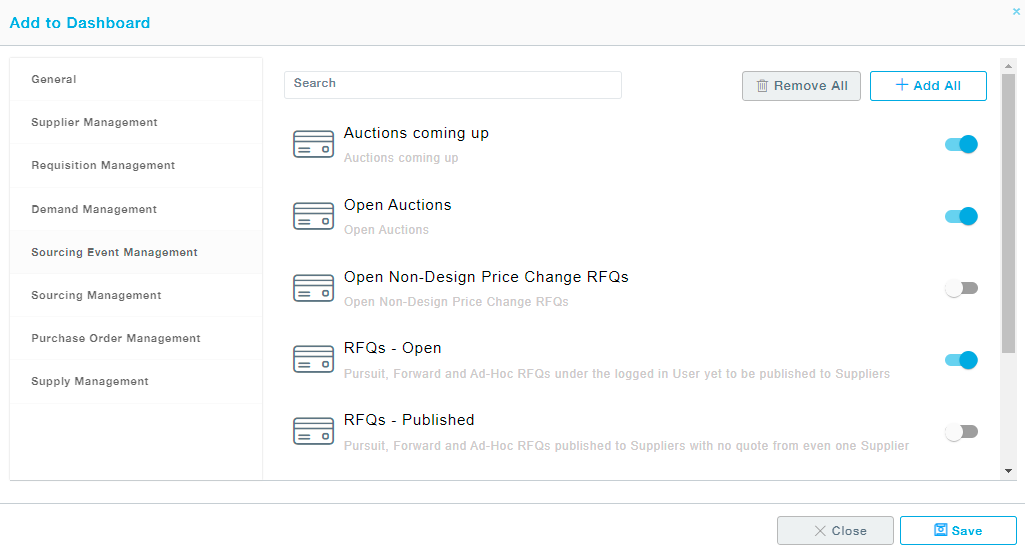
Task: Close the dialog using the top-right X icon
Action: pyautogui.click(x=1016, y=12)
